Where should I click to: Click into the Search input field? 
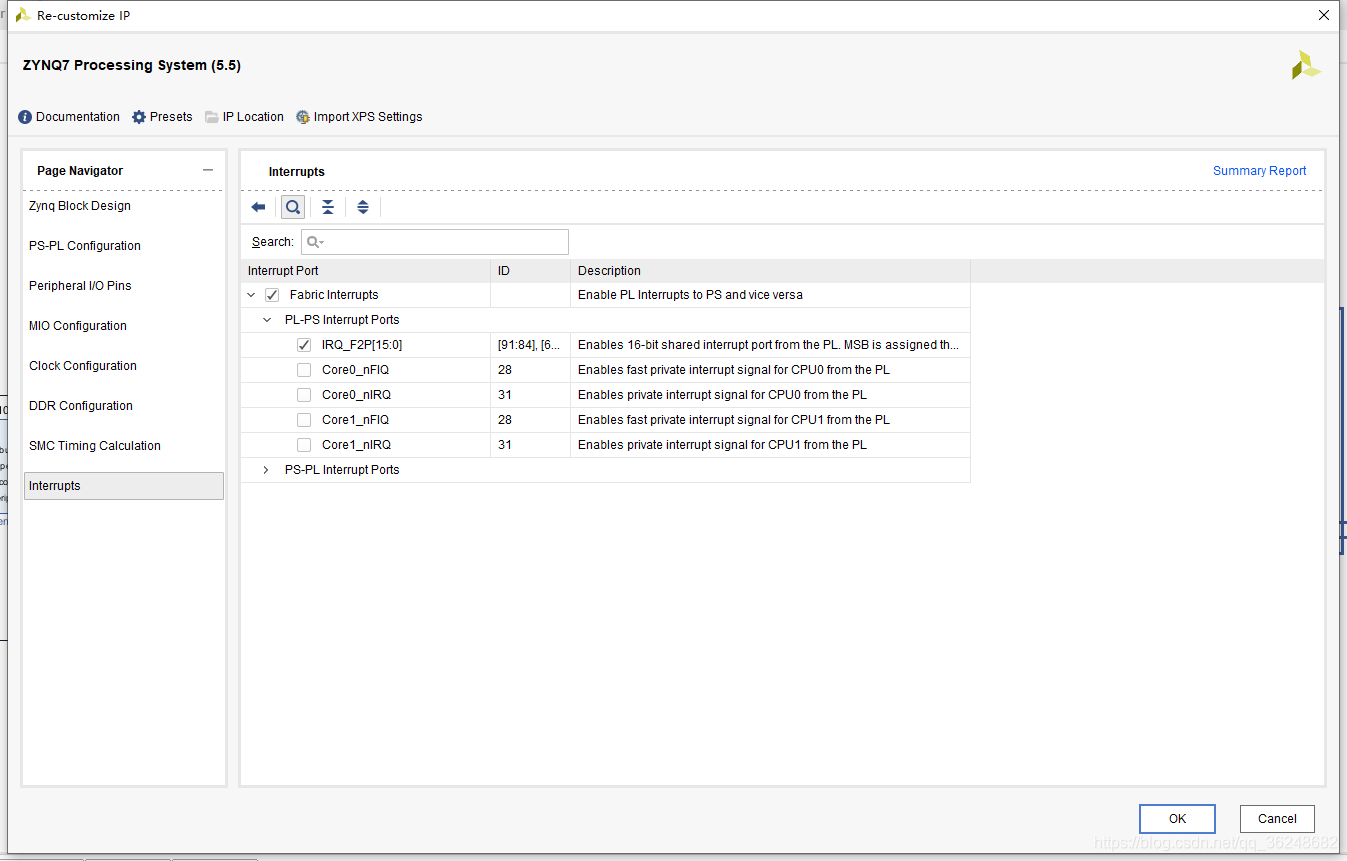[x=435, y=242]
